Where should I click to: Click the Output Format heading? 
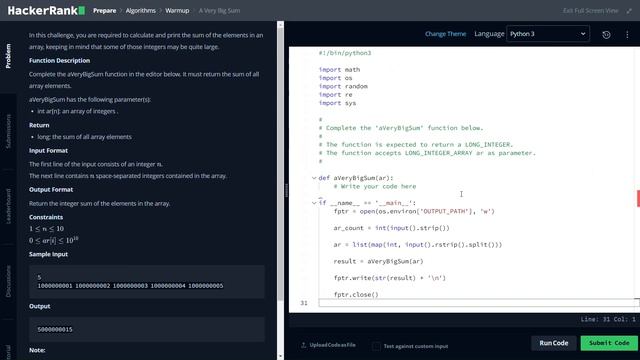51,190
